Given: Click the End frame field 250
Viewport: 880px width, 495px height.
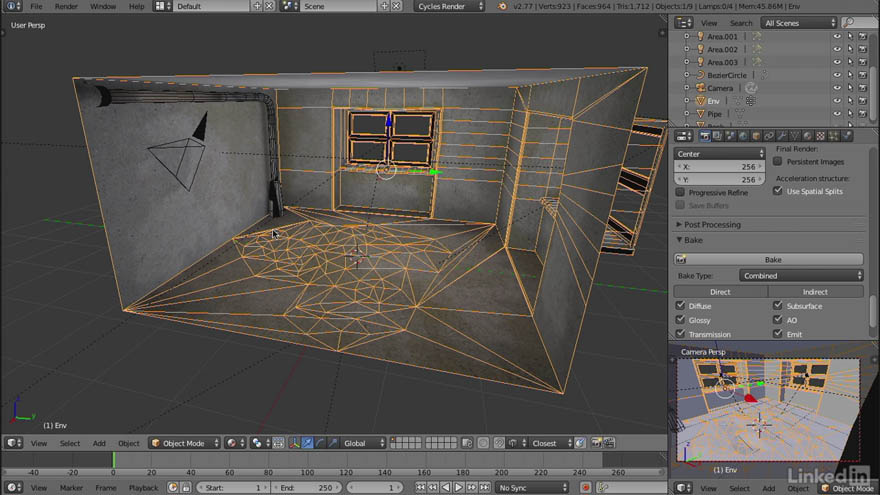Looking at the screenshot, I should coord(307,487).
